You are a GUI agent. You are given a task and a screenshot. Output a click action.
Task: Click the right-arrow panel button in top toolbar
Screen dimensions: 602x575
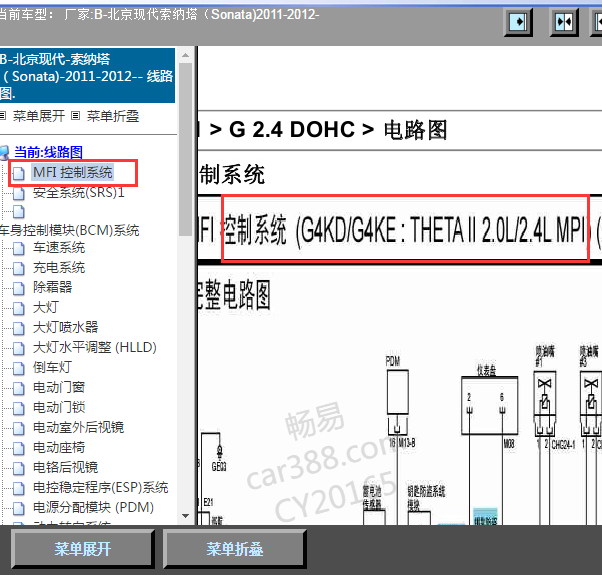point(518,22)
